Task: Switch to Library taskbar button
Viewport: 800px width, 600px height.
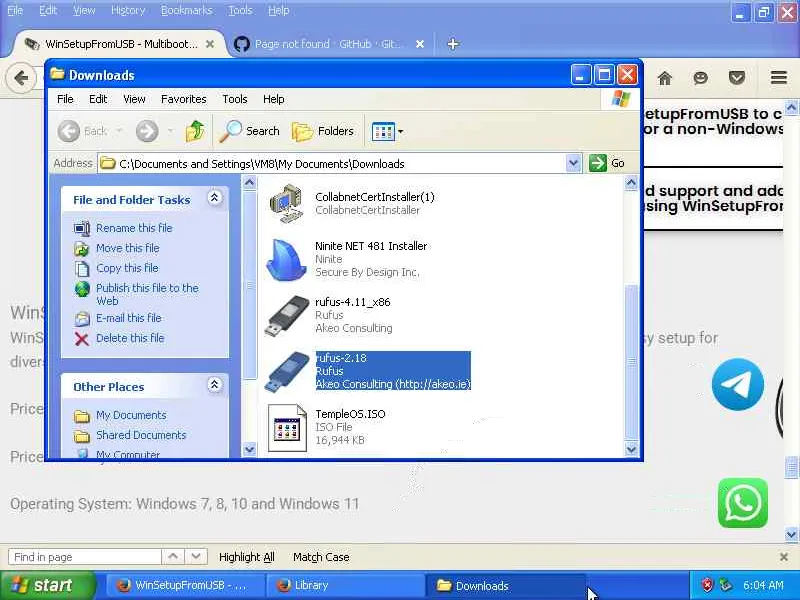Action: 345,585
